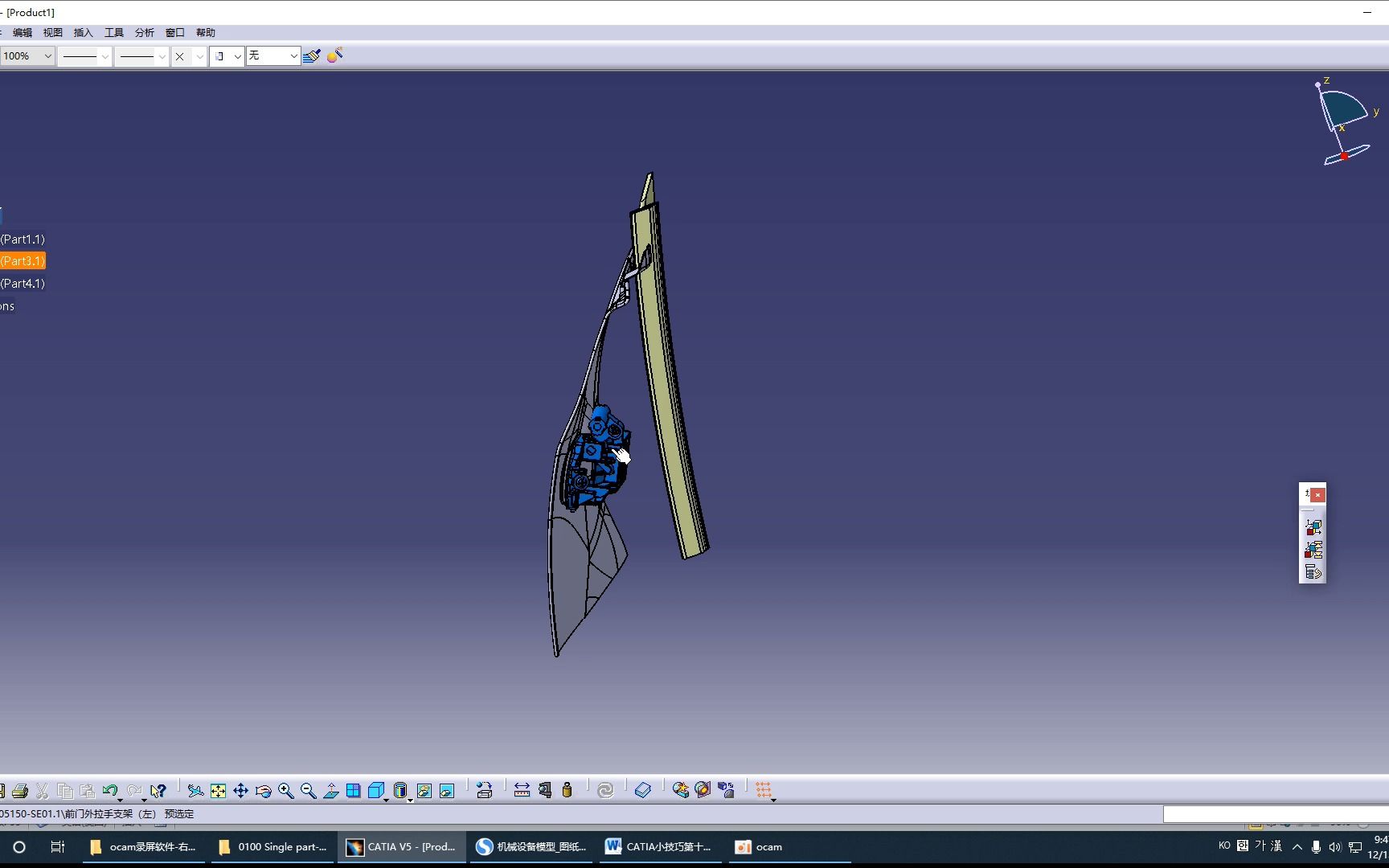Click the Swap Visible Space icon
1389x868 pixels.
[x=447, y=791]
